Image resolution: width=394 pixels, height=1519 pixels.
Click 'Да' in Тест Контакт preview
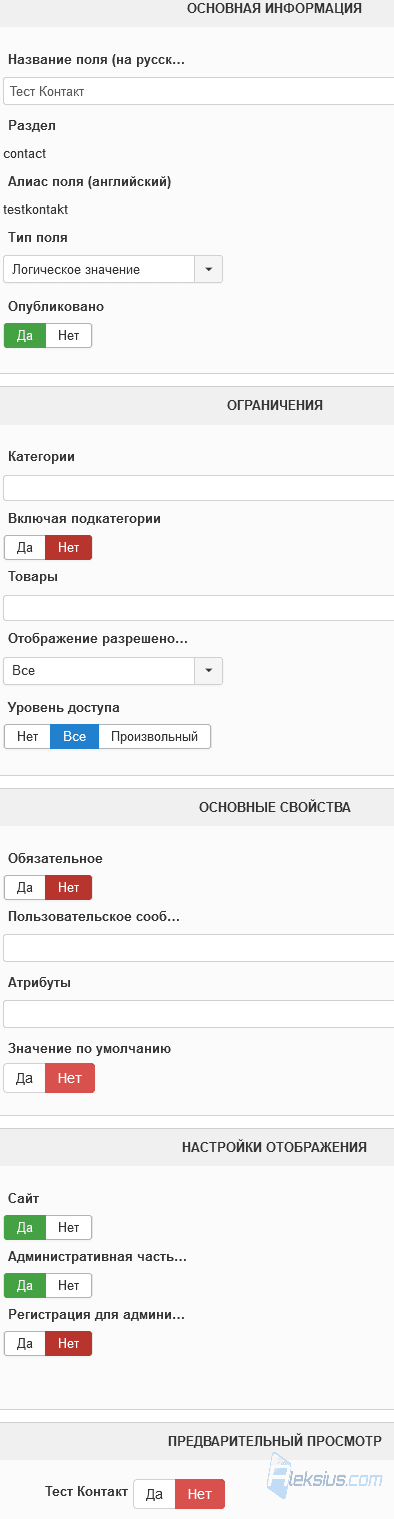pyautogui.click(x=154, y=1494)
